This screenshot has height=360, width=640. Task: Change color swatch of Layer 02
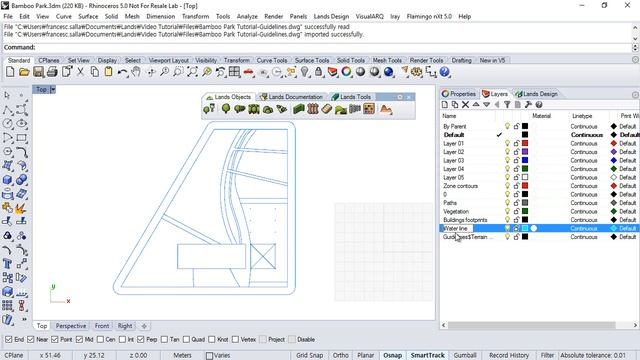click(x=525, y=152)
